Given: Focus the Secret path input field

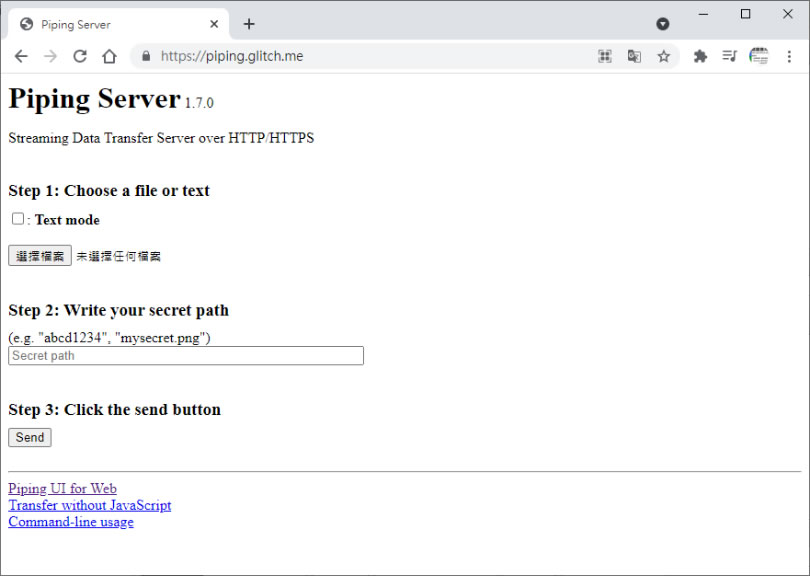Looking at the screenshot, I should point(186,356).
